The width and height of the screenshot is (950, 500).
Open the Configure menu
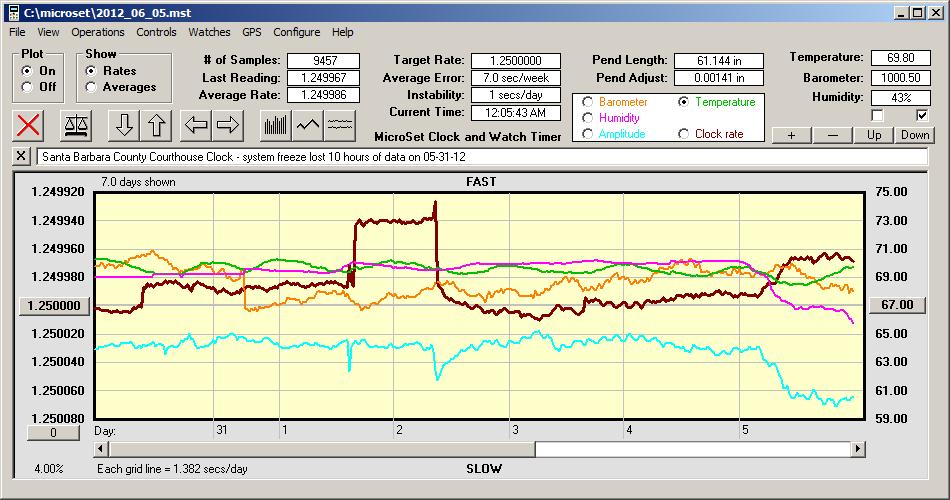click(296, 32)
